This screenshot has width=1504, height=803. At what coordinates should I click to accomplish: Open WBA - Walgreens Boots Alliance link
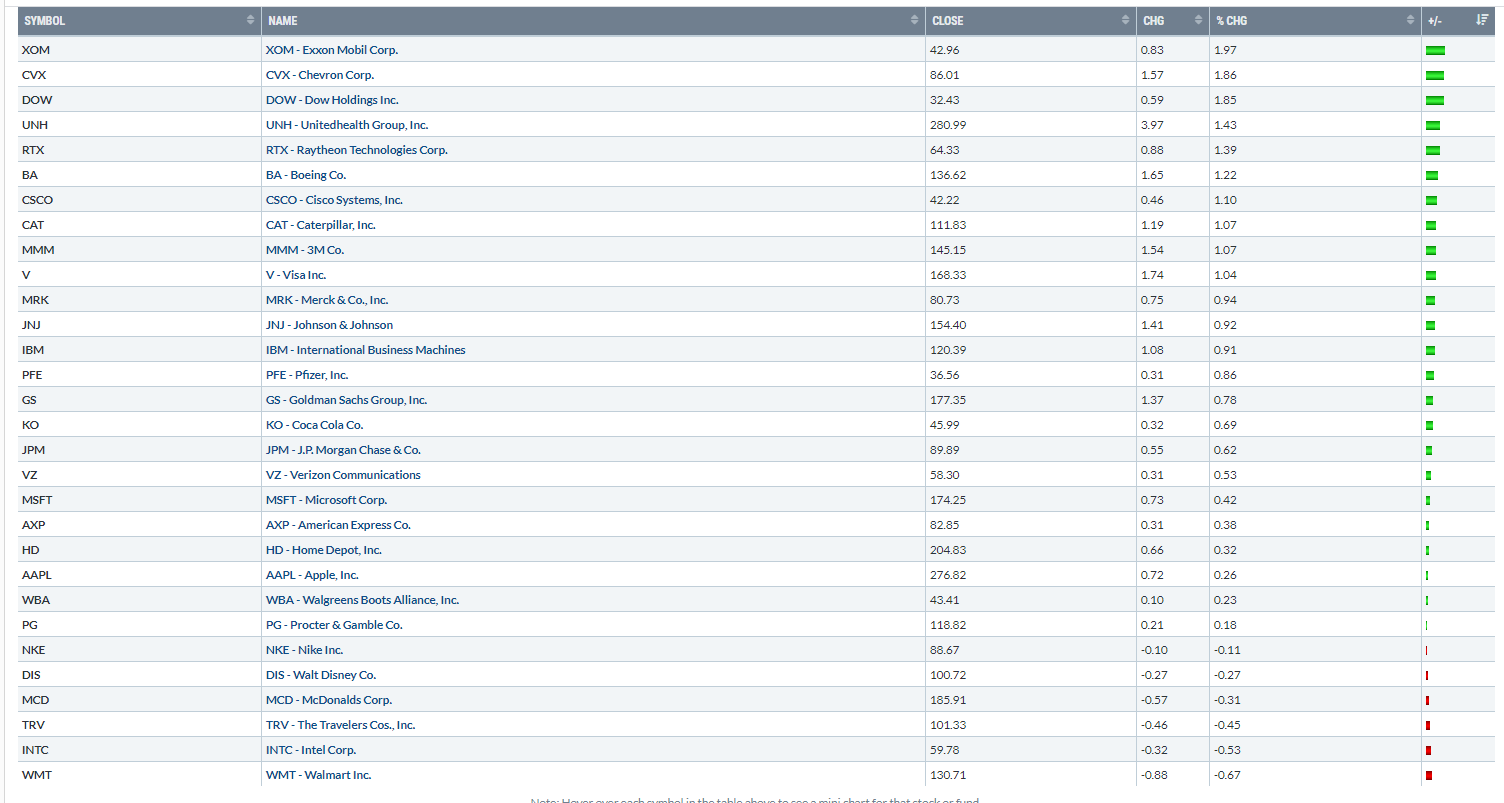coord(363,600)
